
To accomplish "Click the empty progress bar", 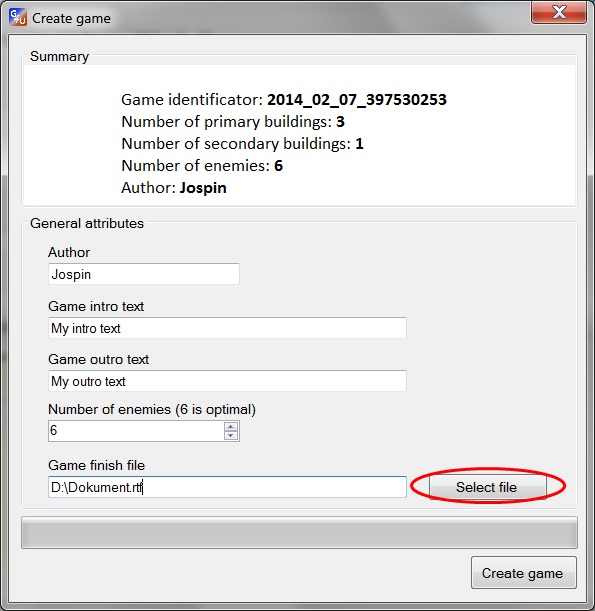I will coord(299,532).
